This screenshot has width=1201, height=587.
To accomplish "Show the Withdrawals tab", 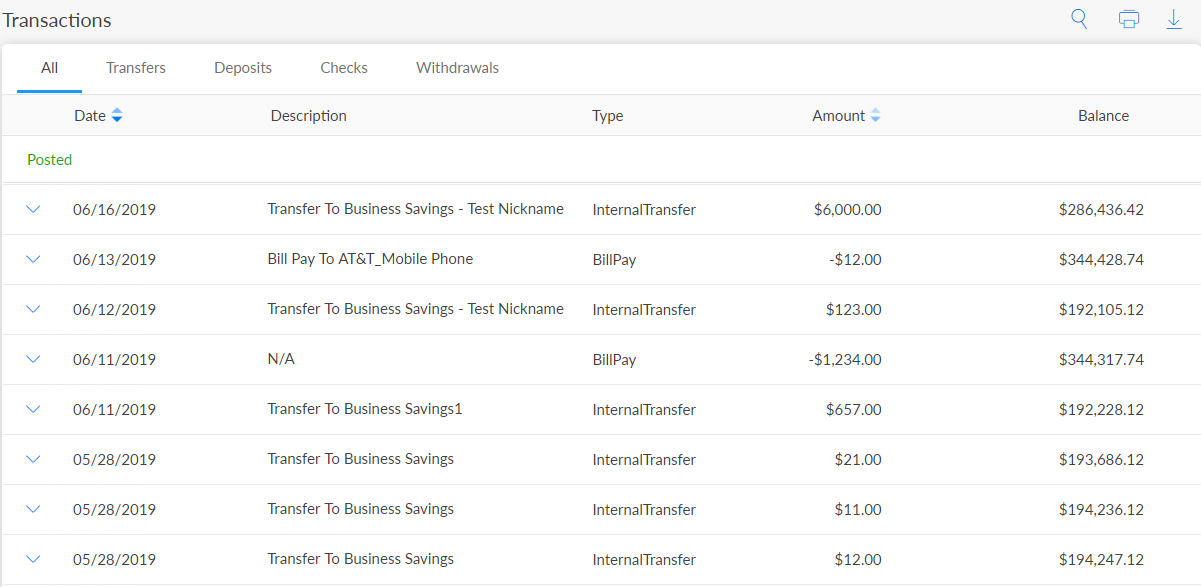I will 457,68.
